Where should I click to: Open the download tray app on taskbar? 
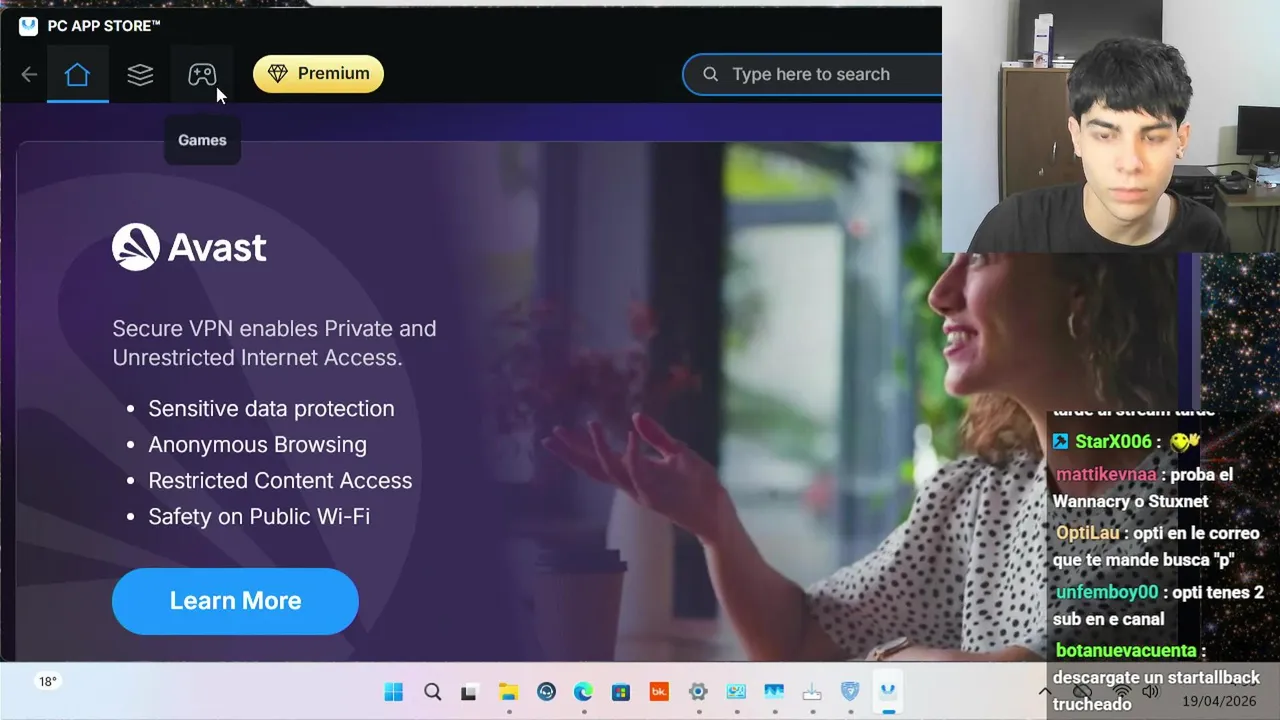[x=812, y=692]
